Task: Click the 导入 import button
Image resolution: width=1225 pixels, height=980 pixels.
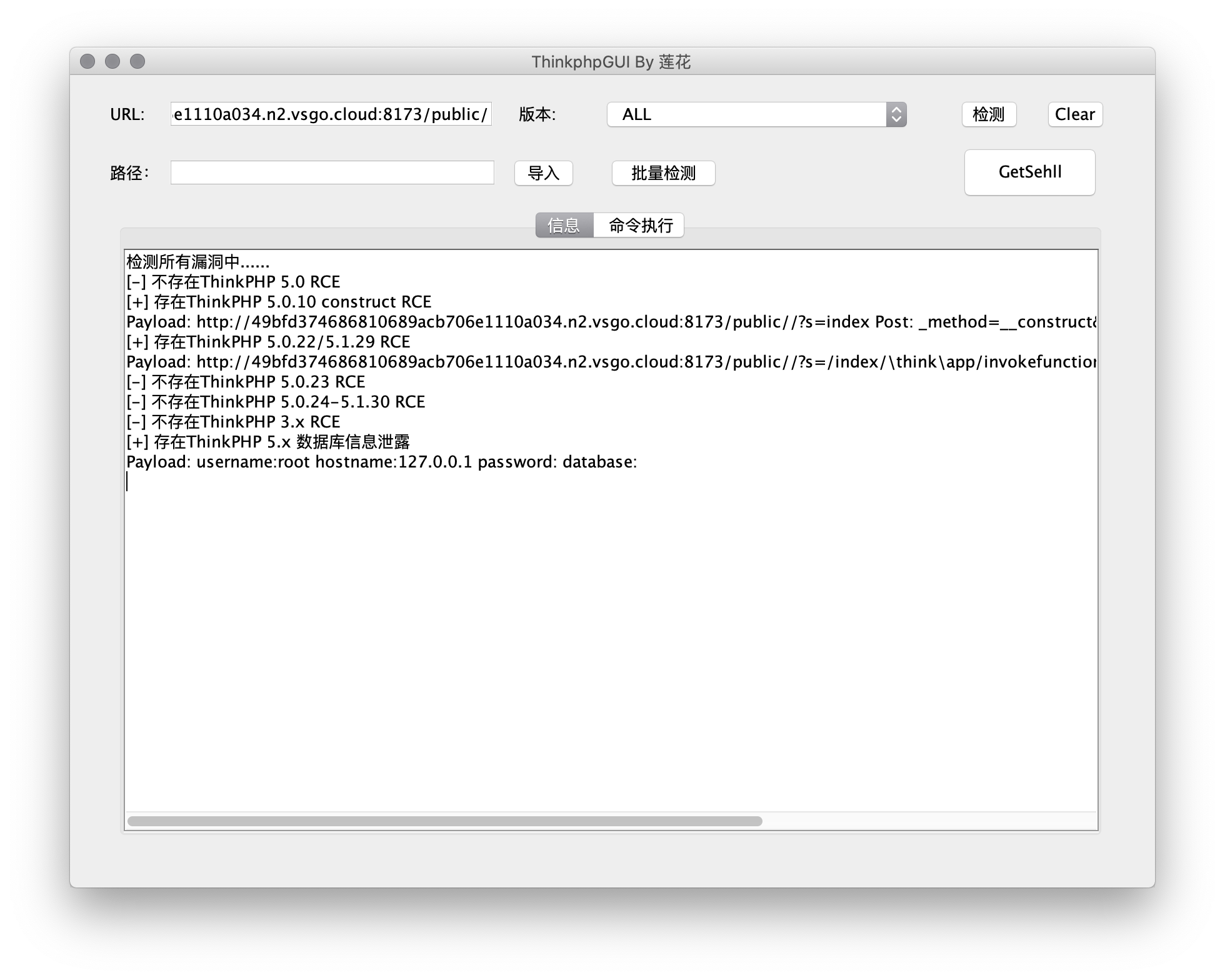Action: (542, 173)
